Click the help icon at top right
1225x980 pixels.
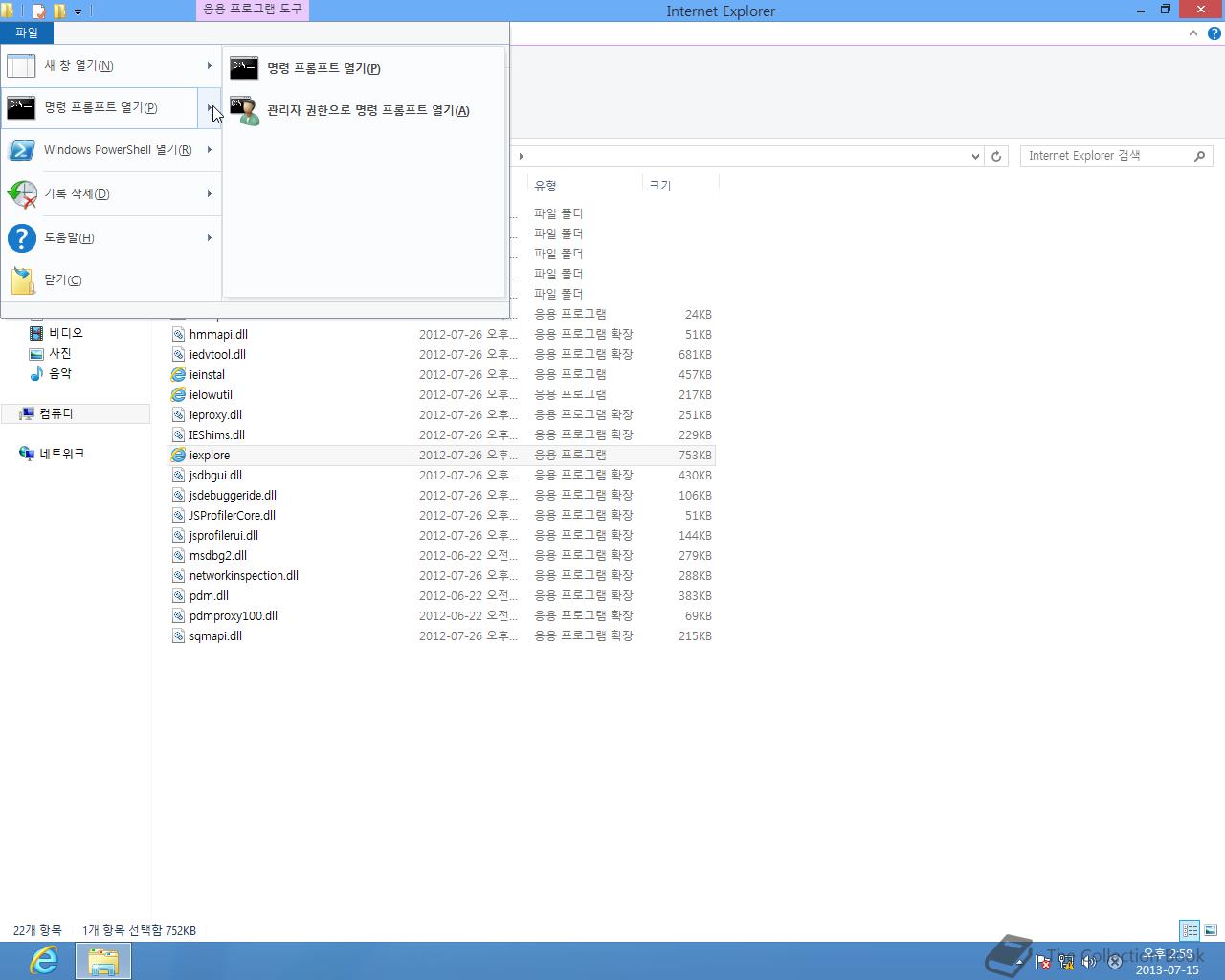1214,33
